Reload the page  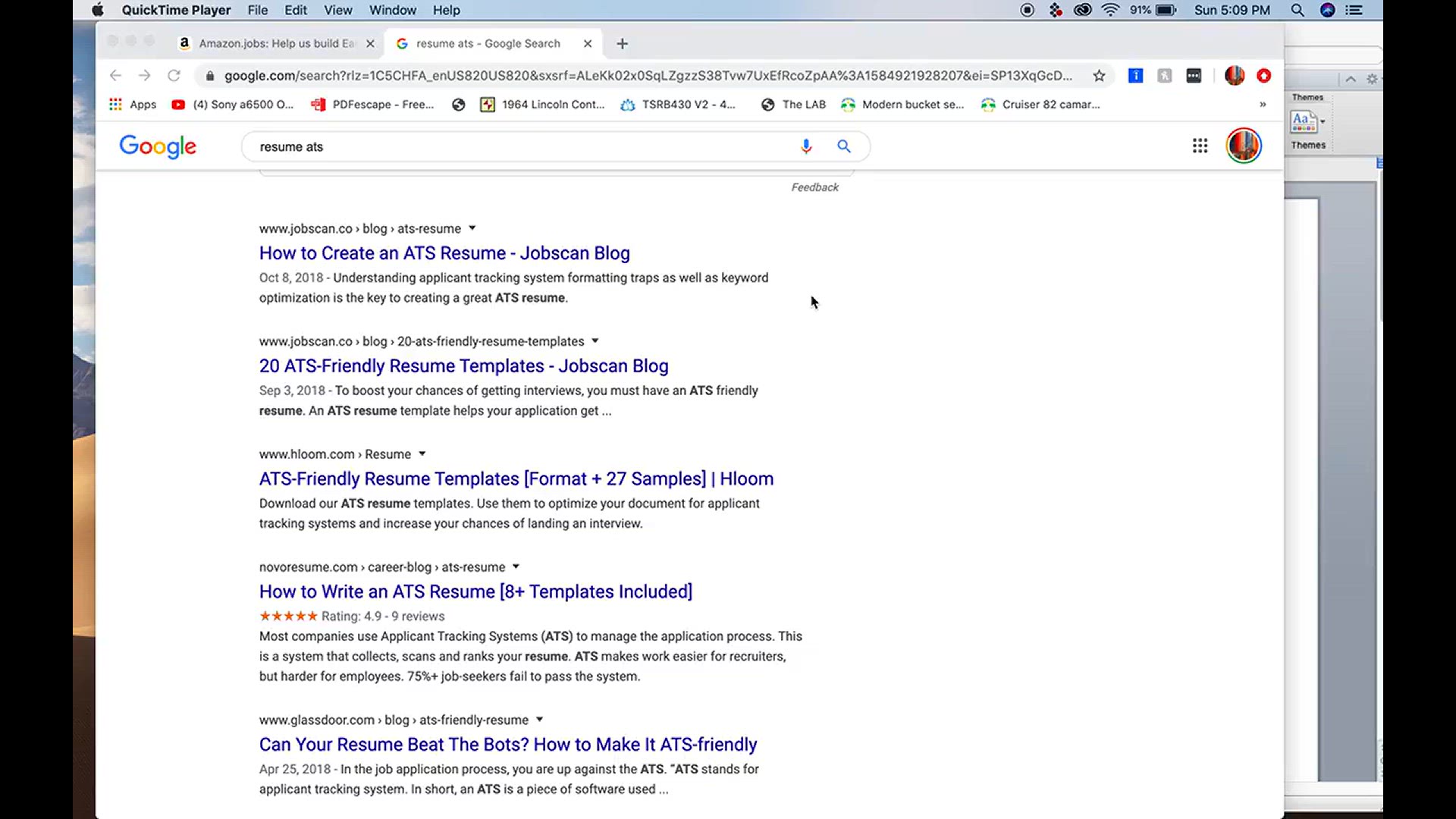[174, 76]
